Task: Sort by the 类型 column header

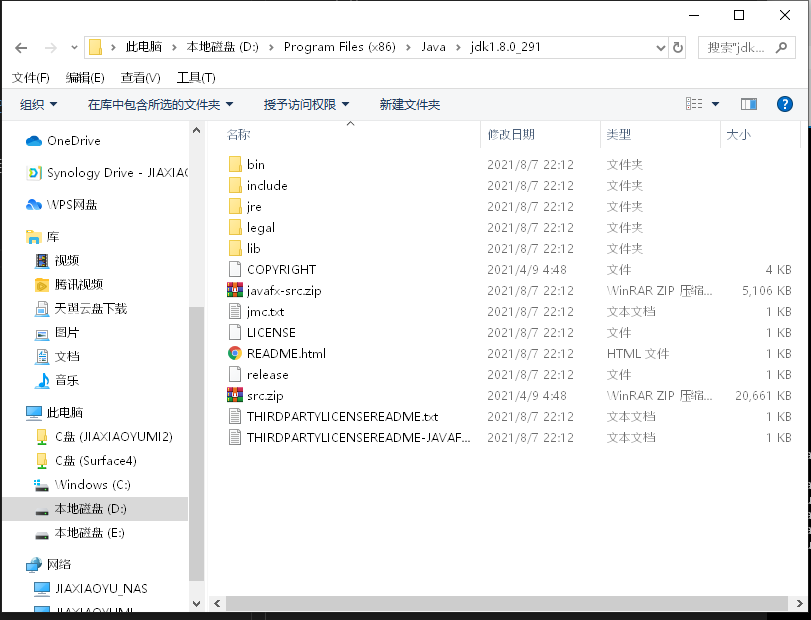Action: click(x=619, y=134)
